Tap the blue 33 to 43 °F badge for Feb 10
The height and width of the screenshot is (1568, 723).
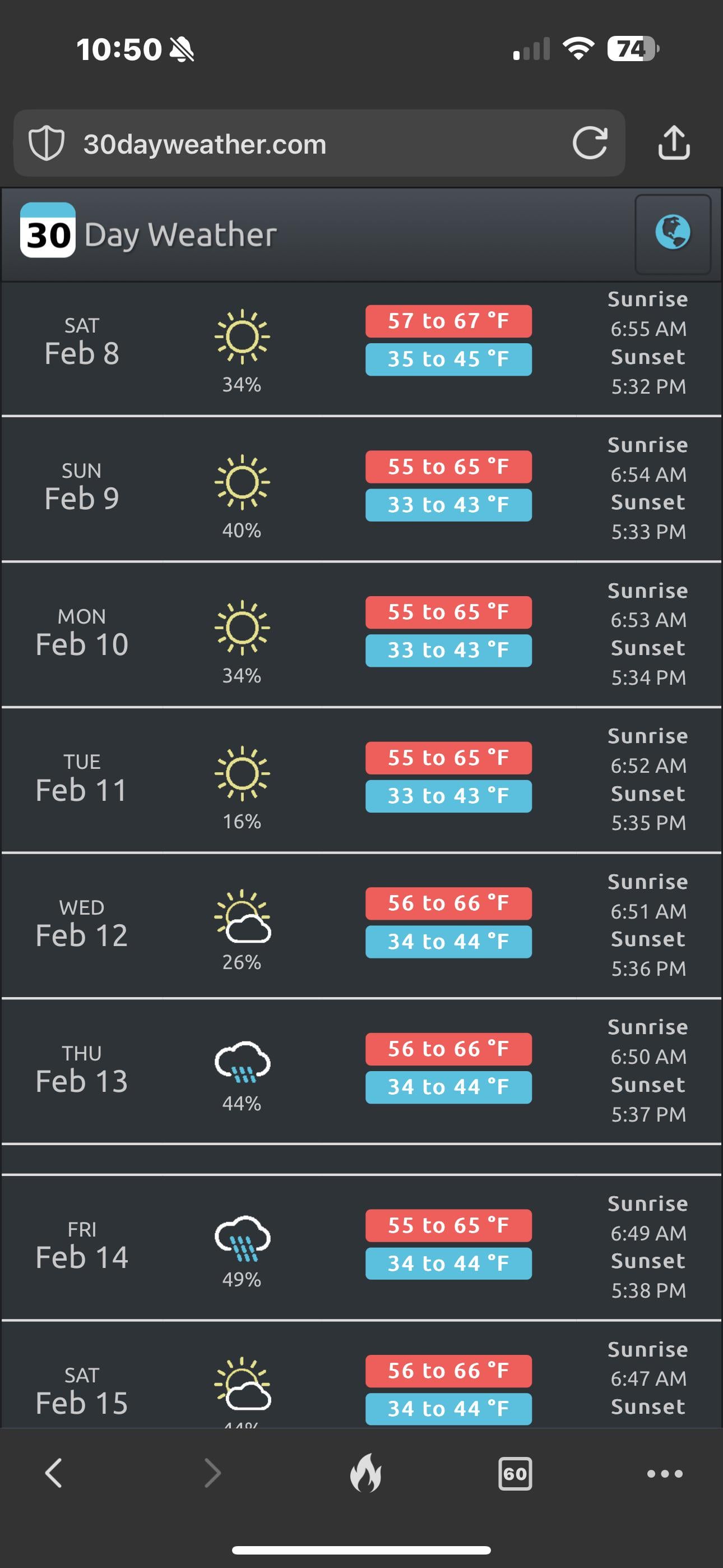tap(448, 650)
